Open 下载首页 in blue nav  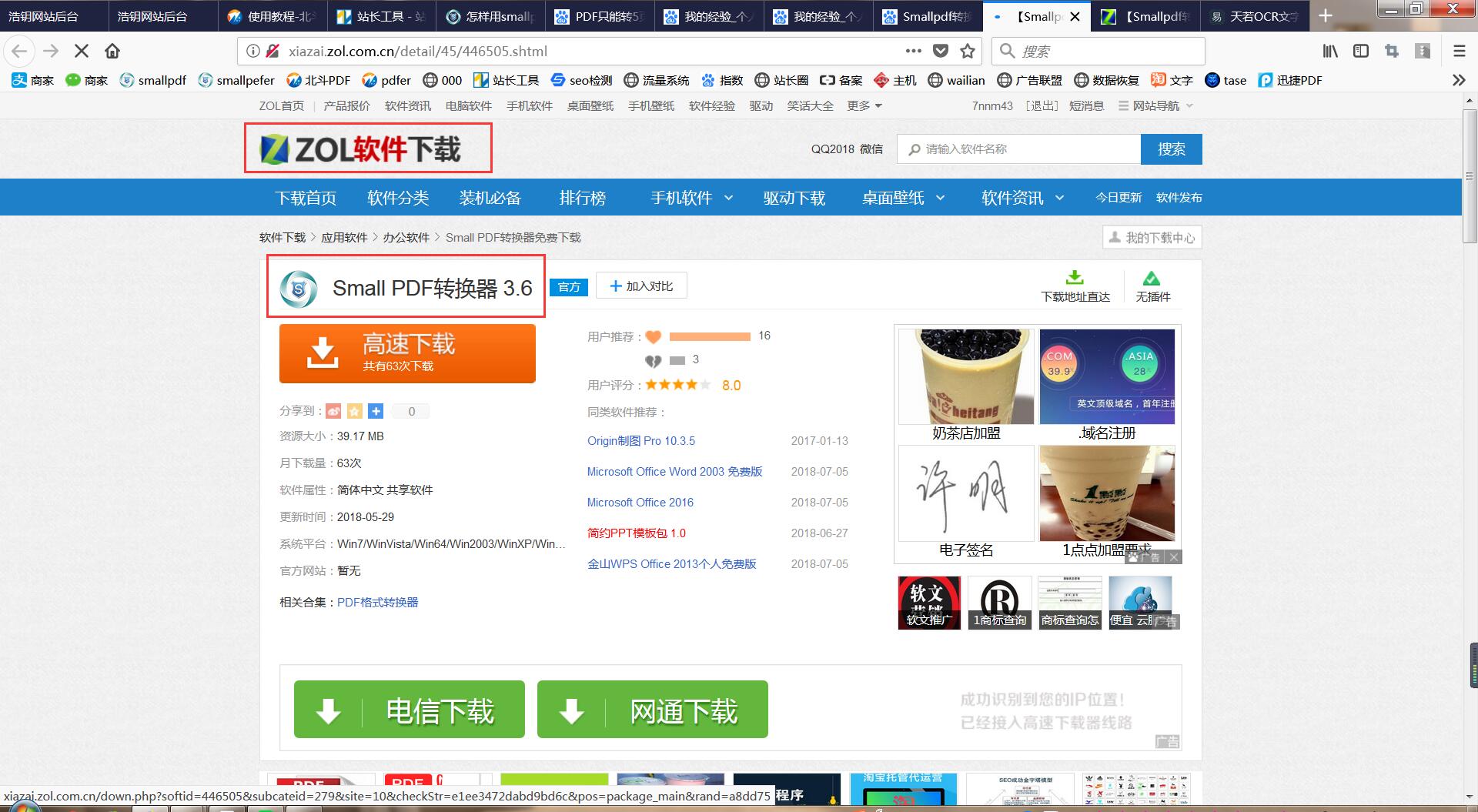(x=306, y=198)
